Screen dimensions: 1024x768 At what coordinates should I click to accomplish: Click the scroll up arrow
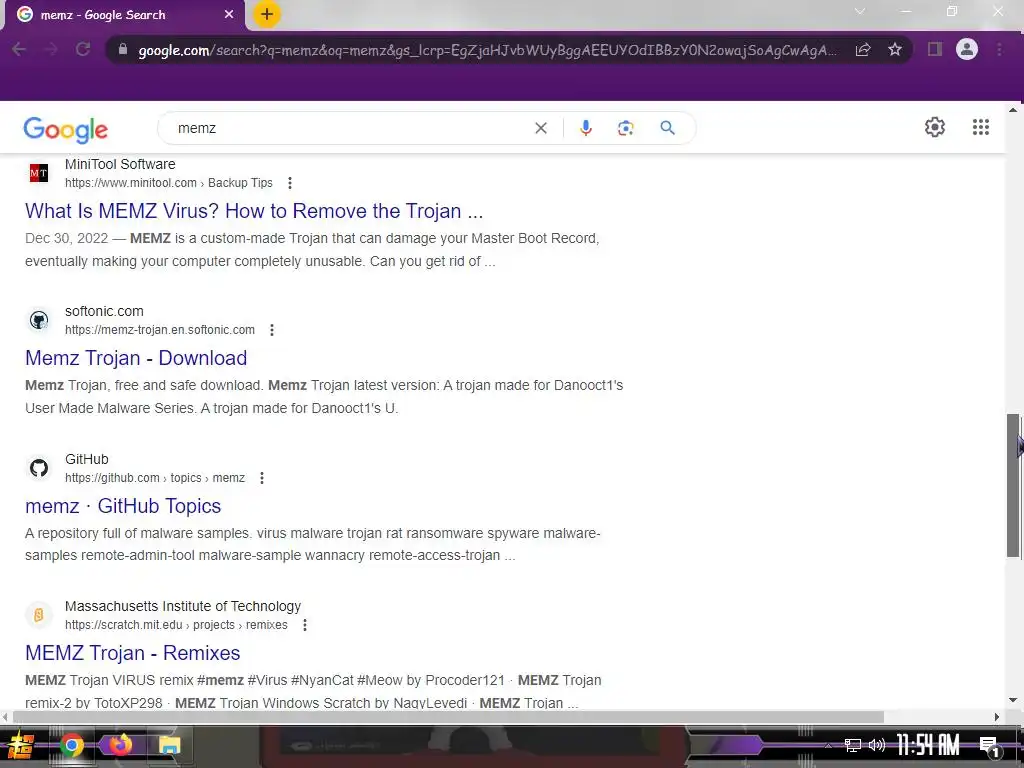[x=1012, y=110]
